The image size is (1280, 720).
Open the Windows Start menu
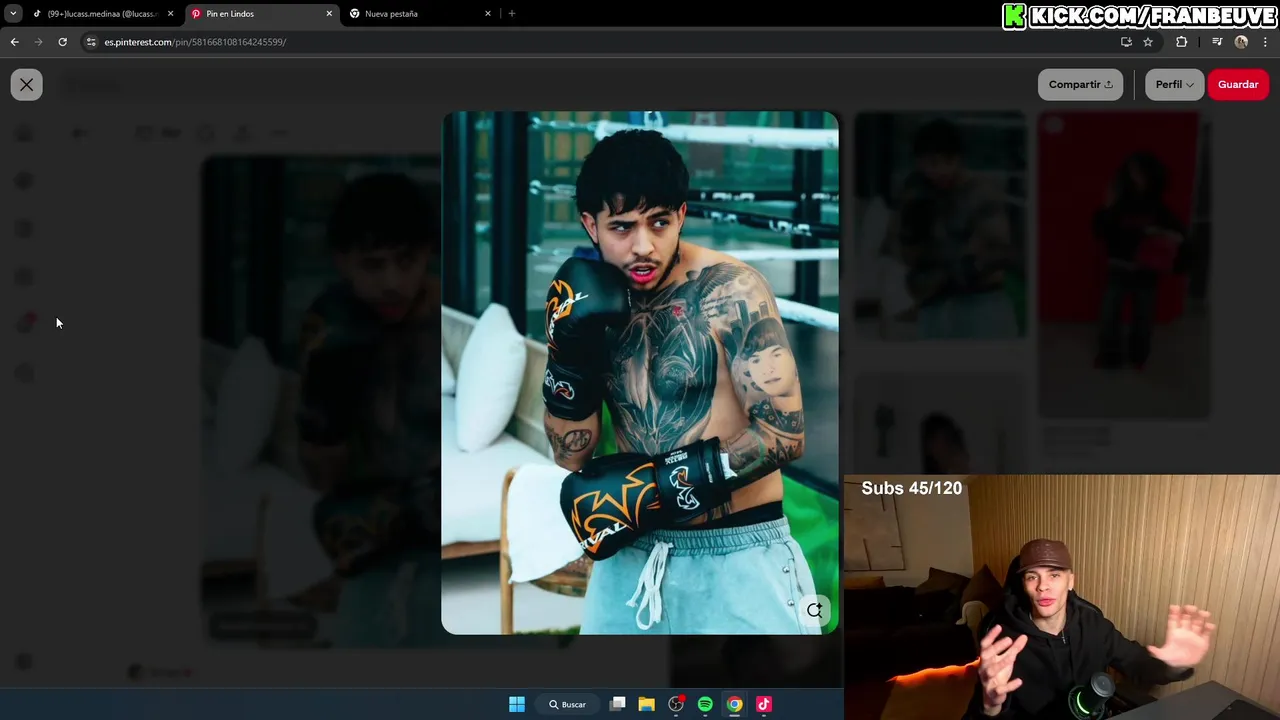[517, 705]
